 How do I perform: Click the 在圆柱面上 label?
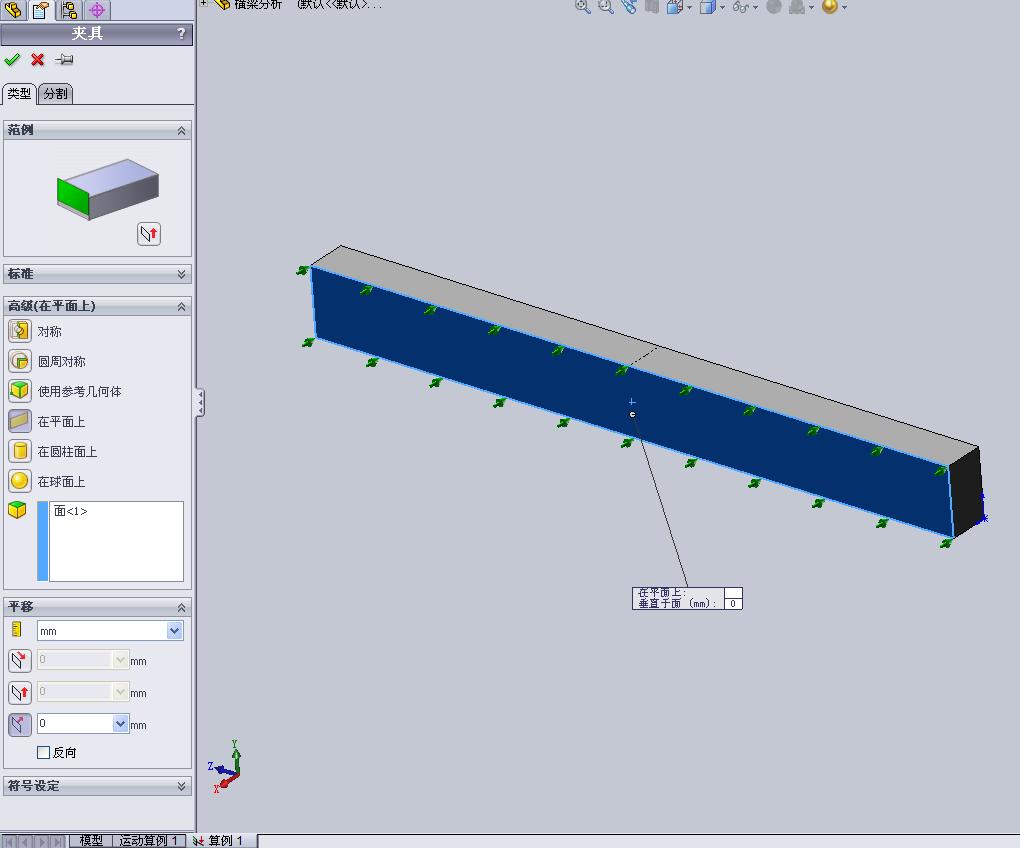(x=67, y=452)
